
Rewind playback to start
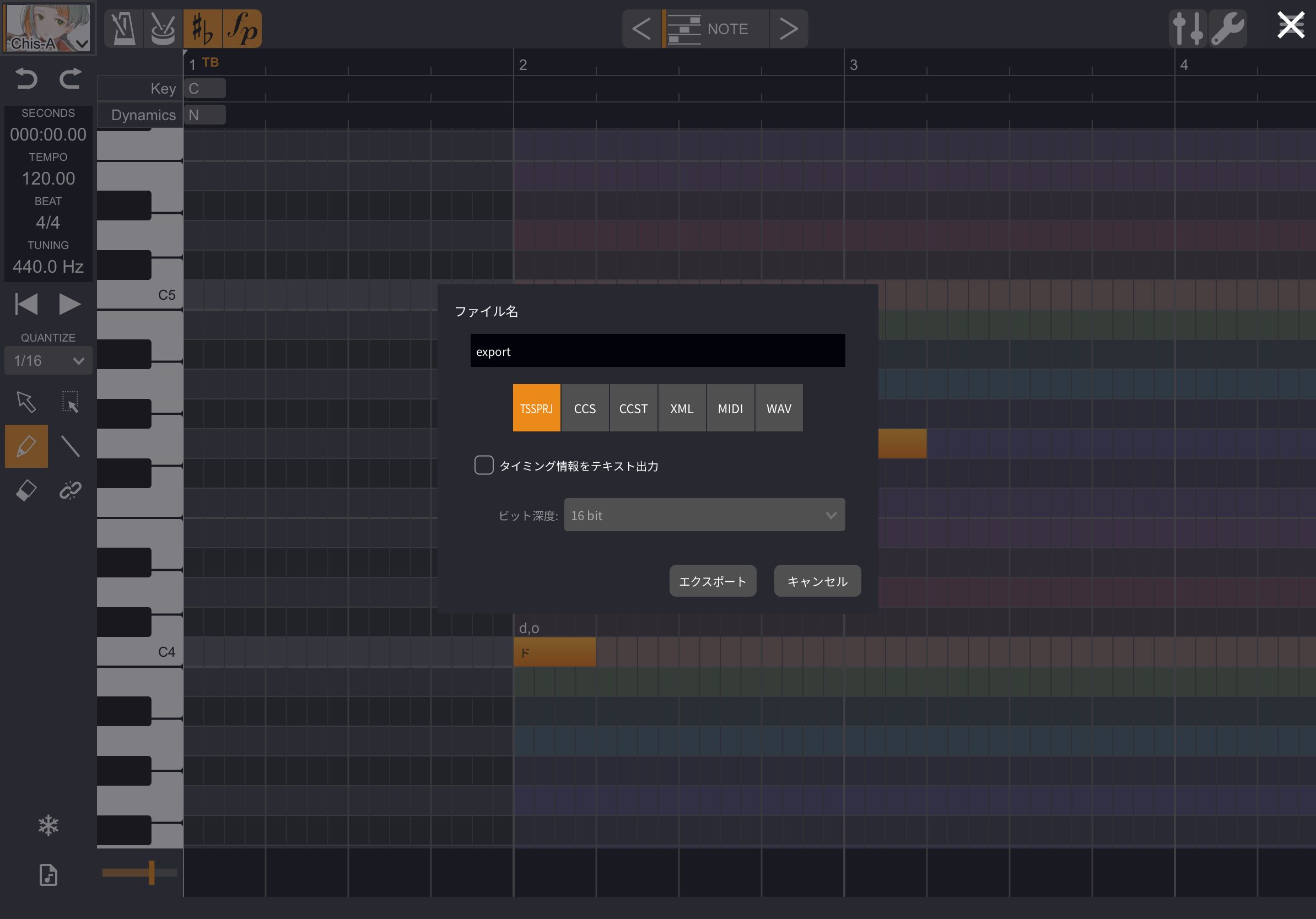pyautogui.click(x=26, y=304)
